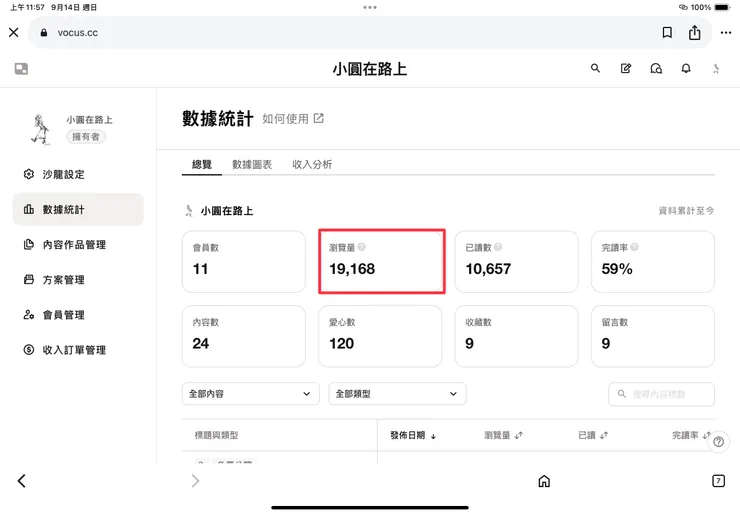Tap the battery indicator in status bar
Image resolution: width=740 pixels, height=514 pixels.
pos(722,7)
